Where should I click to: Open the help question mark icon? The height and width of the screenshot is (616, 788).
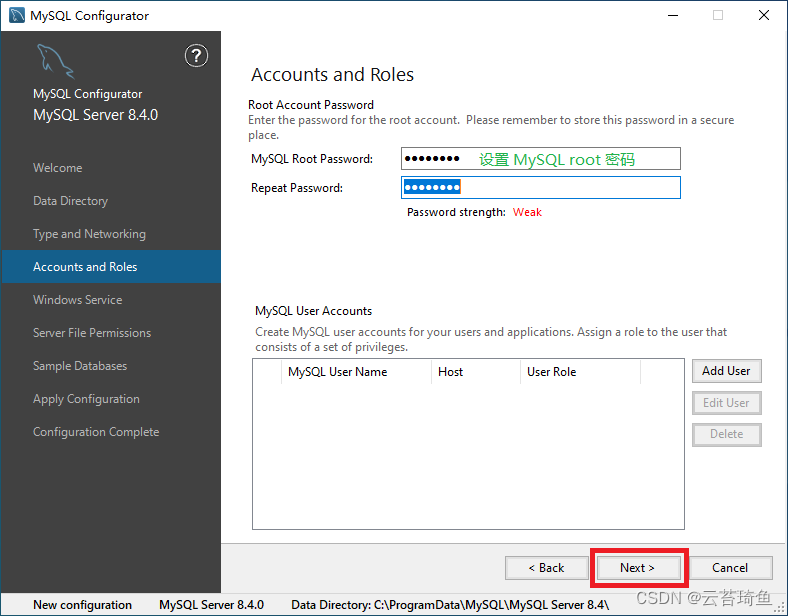tap(196, 56)
